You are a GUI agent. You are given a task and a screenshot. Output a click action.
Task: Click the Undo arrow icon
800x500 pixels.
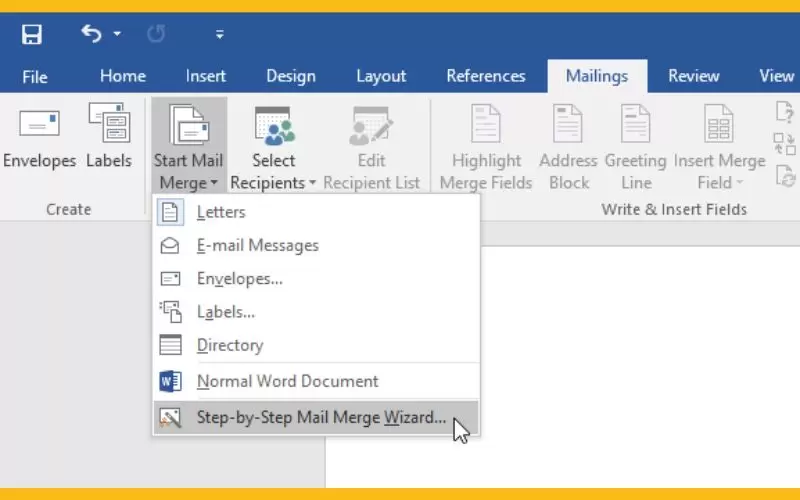click(91, 34)
